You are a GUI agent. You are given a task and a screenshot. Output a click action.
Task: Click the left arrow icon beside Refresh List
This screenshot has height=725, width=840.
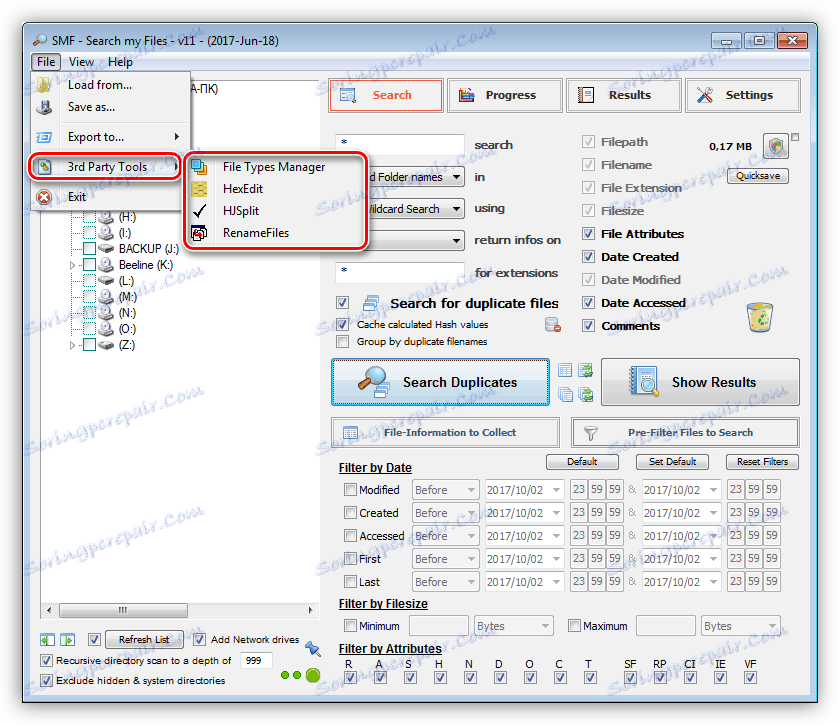47,640
